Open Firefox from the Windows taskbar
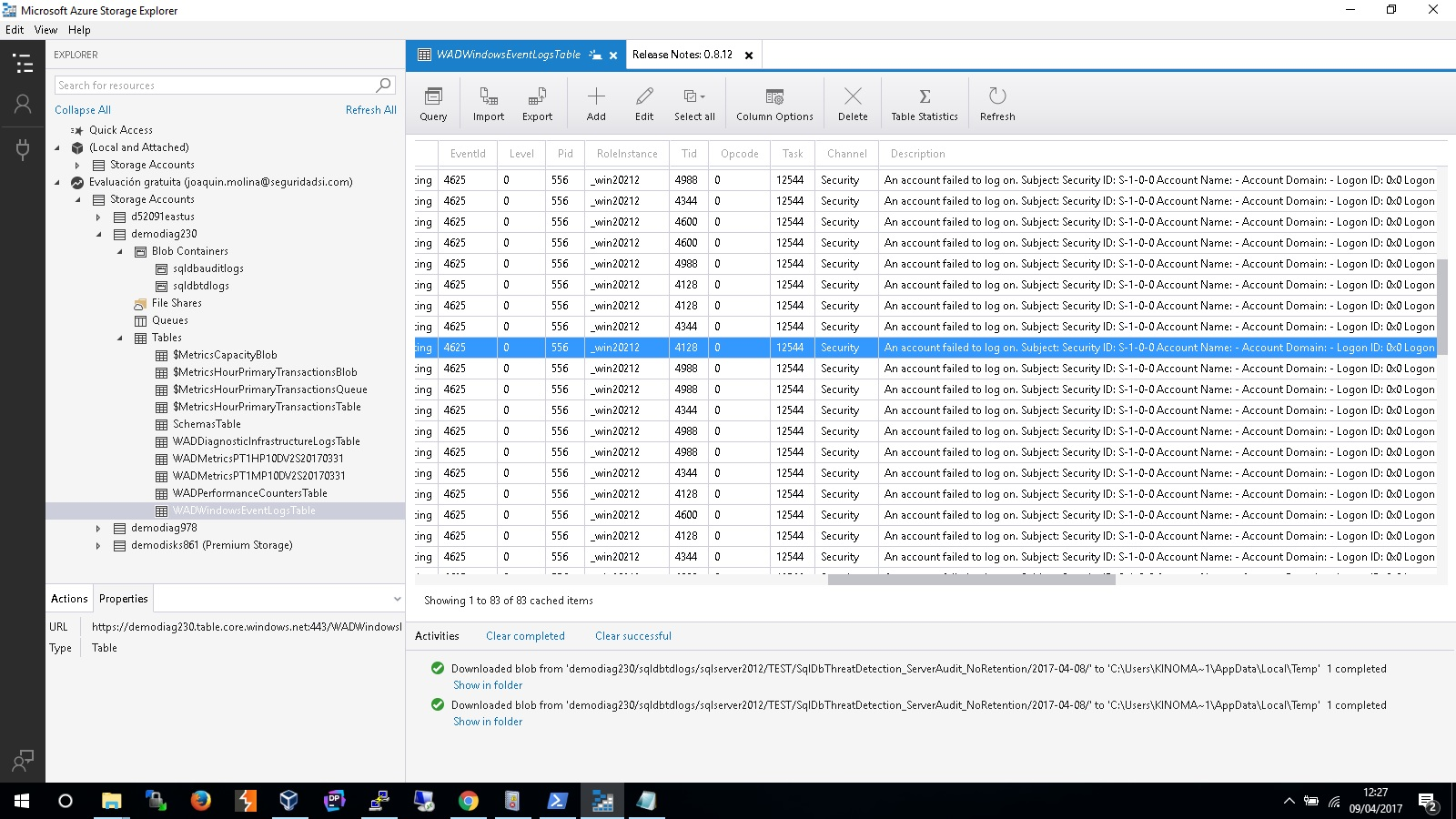Image resolution: width=1456 pixels, height=819 pixels. coord(200,801)
